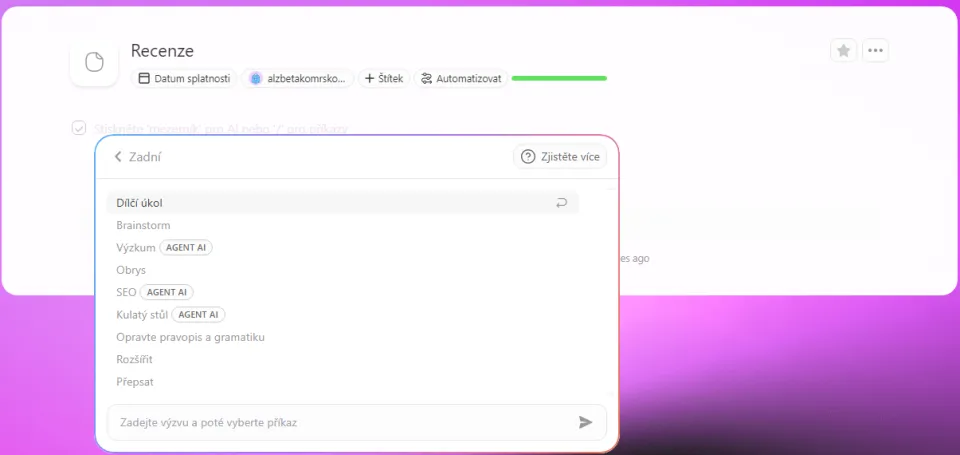
Task: Go back using the Zadní chevron
Action: 118,157
